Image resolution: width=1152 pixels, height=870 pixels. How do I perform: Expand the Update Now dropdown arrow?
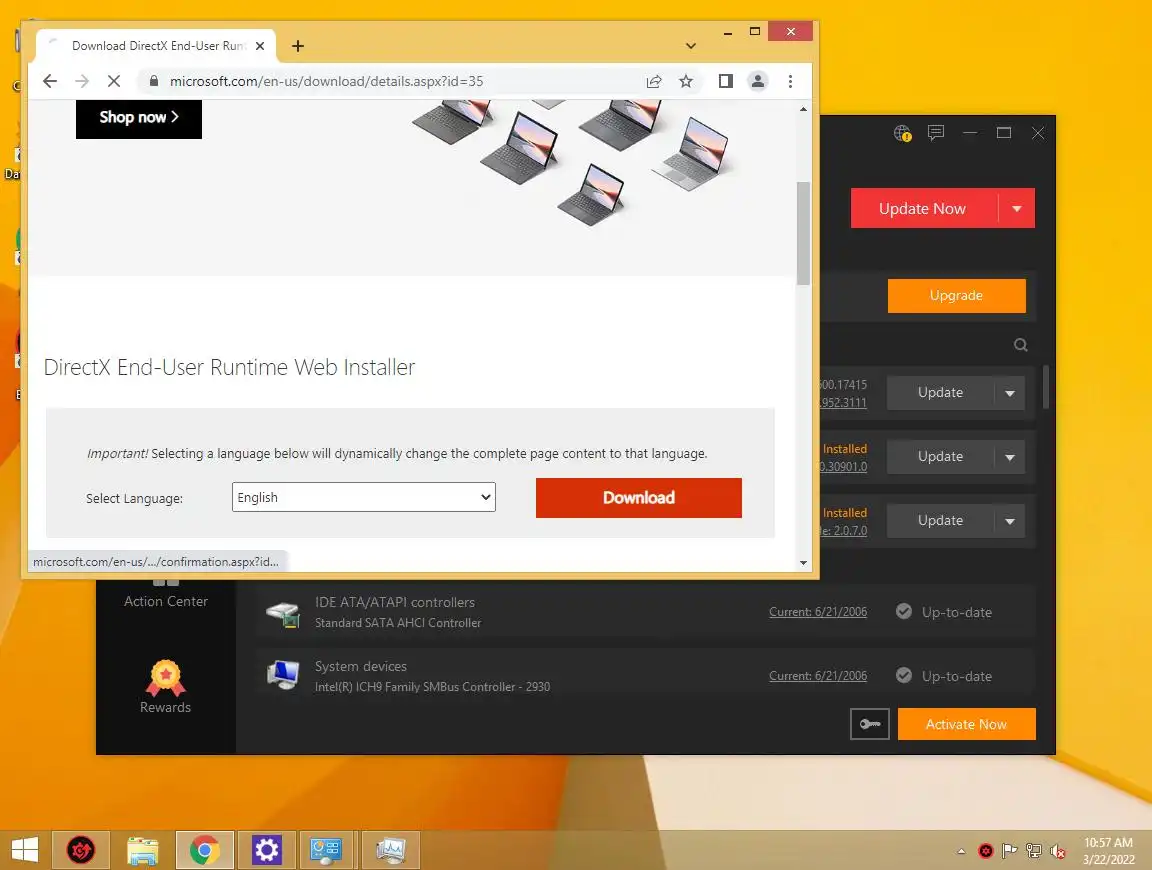(1017, 209)
